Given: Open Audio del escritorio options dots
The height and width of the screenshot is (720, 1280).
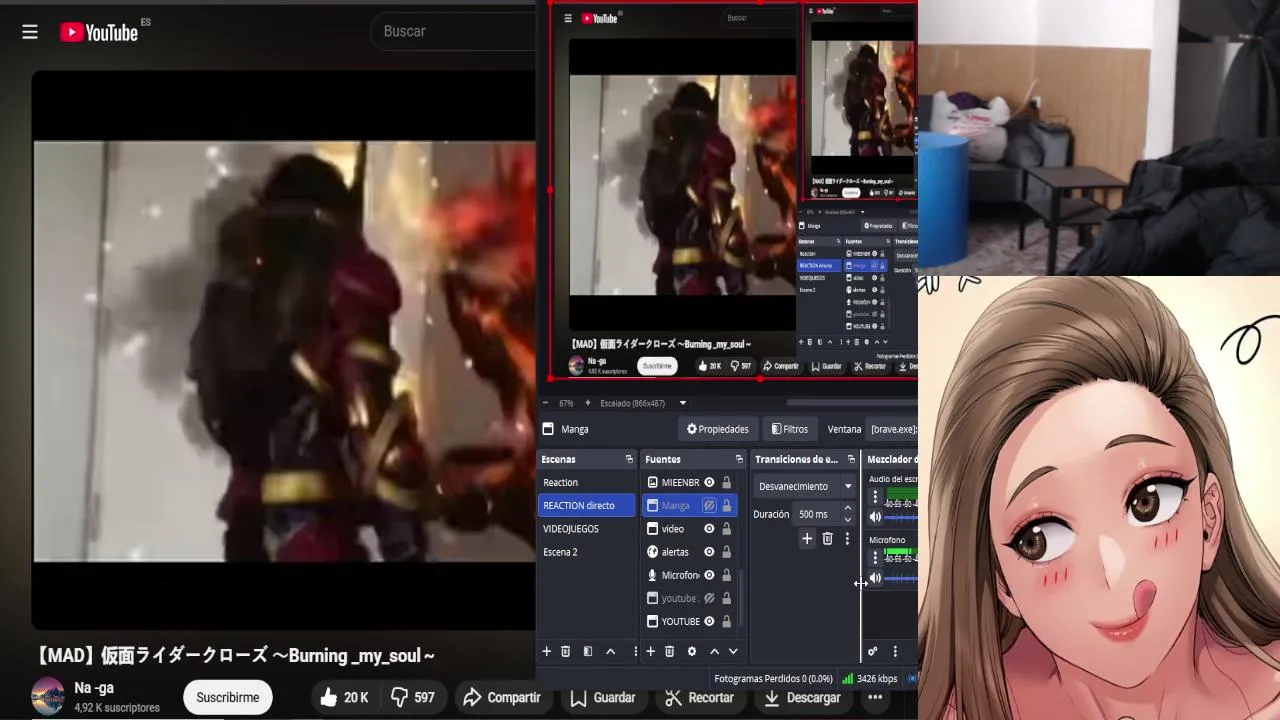Looking at the screenshot, I should 875,497.
